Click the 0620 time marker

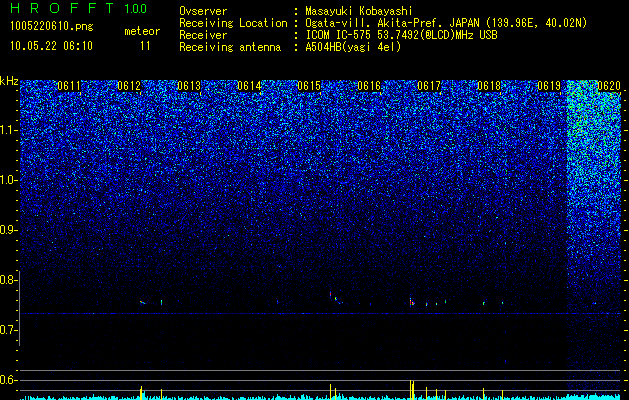tap(609, 86)
